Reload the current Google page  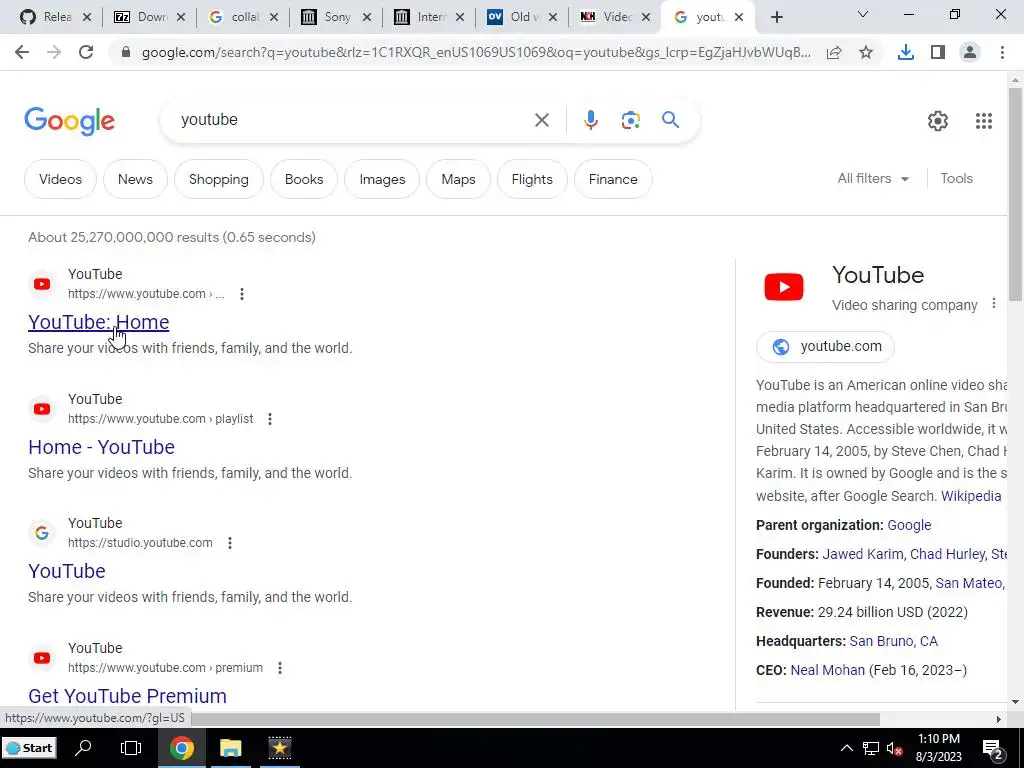point(86,52)
